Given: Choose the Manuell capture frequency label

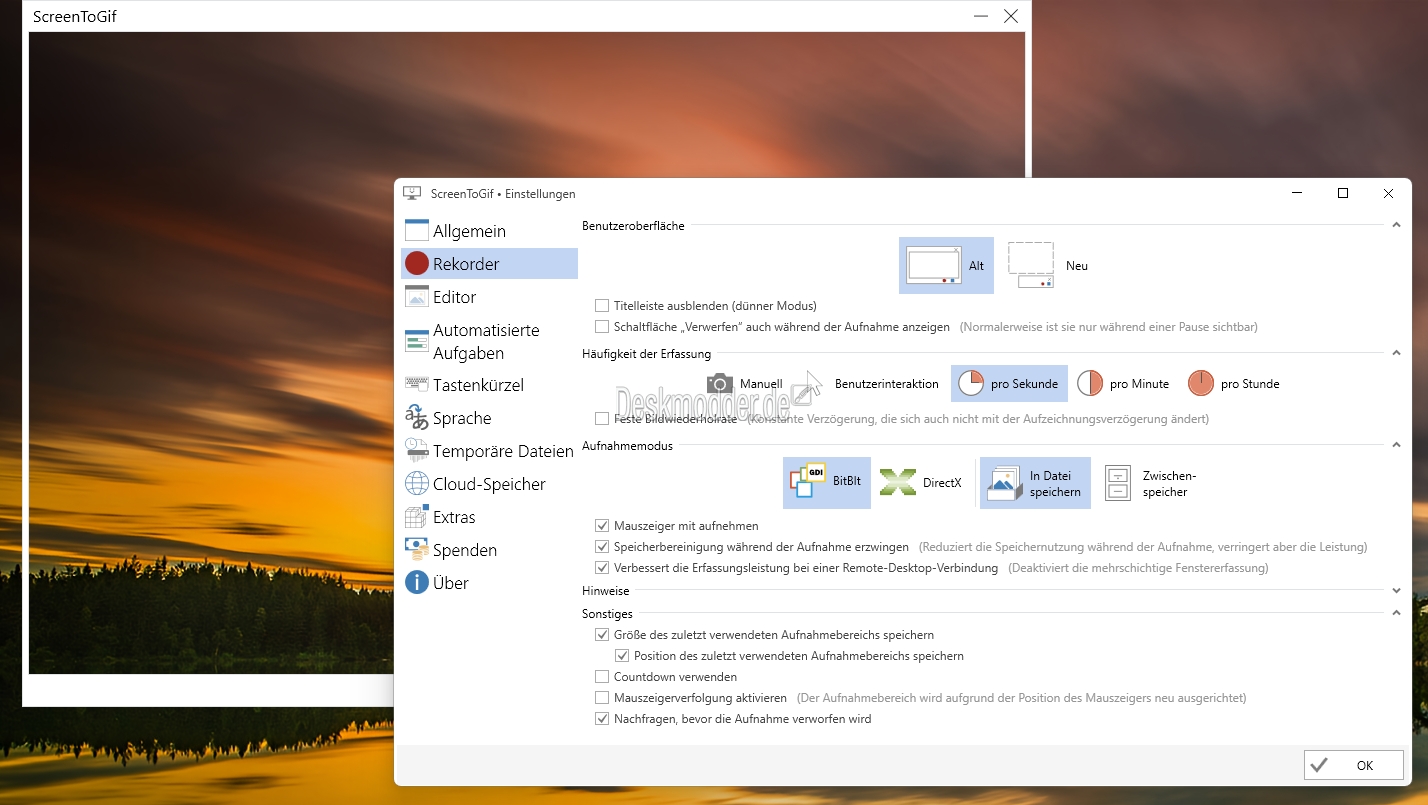Looking at the screenshot, I should [761, 384].
